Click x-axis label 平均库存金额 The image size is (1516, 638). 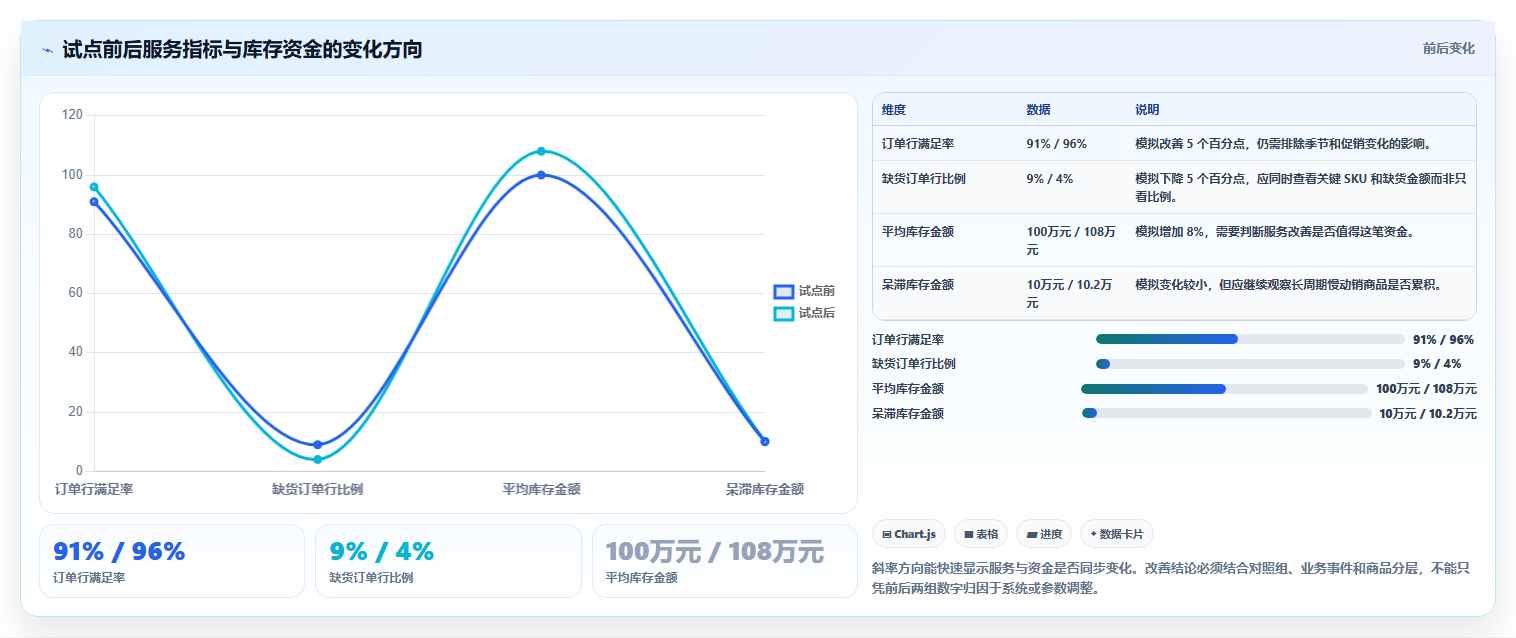tap(541, 489)
